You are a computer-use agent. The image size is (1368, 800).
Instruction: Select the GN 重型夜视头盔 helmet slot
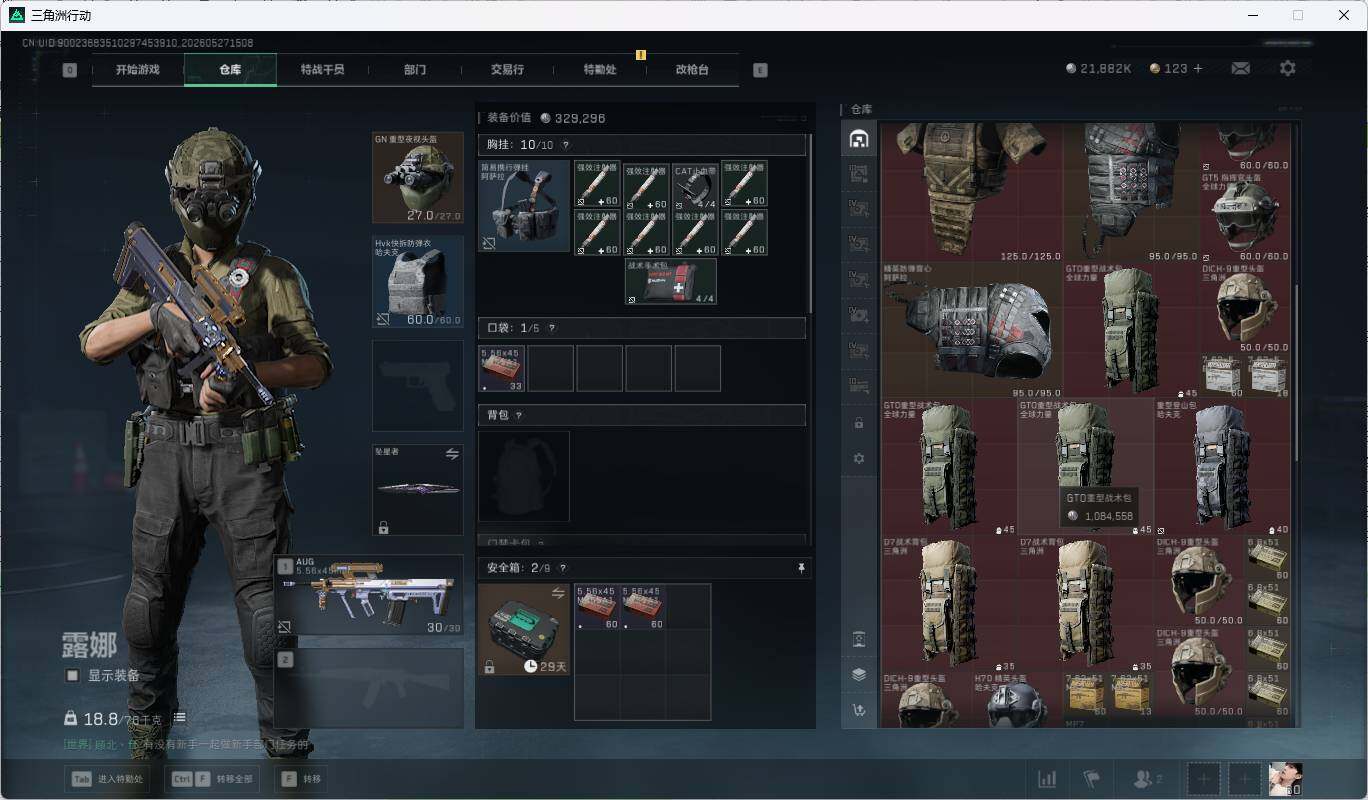click(418, 177)
